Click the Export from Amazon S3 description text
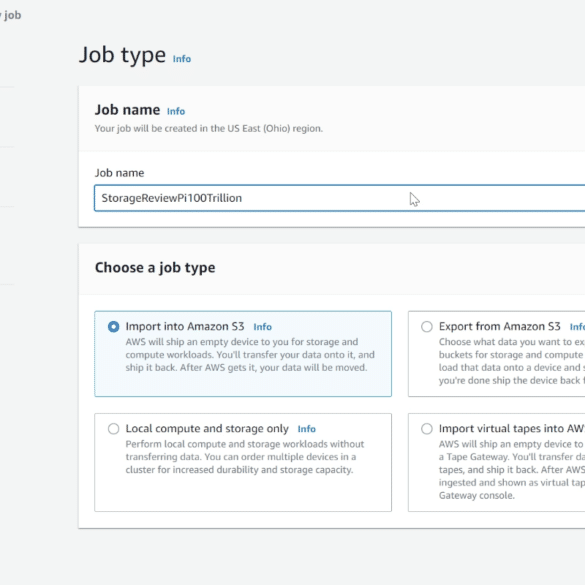Image resolution: width=585 pixels, height=585 pixels. pos(512,361)
